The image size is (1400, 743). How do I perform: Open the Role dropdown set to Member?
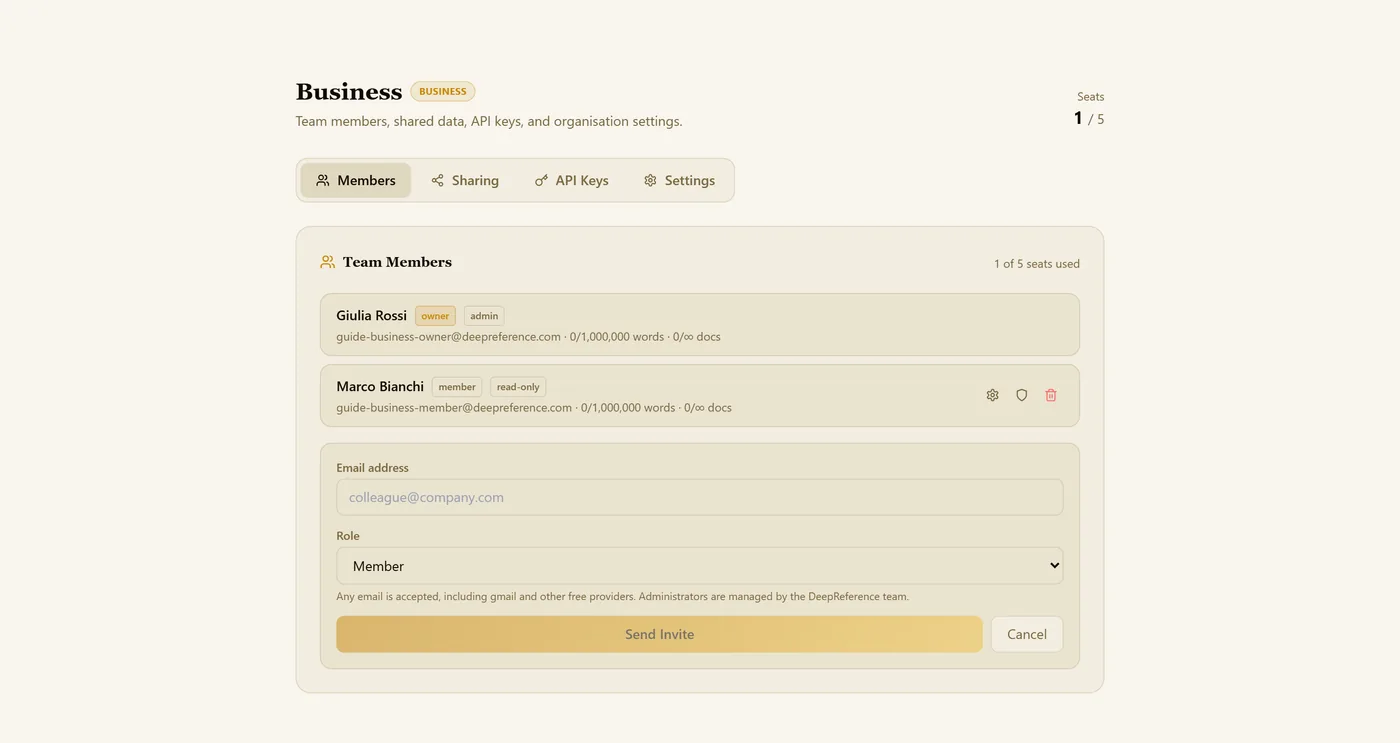tap(699, 566)
